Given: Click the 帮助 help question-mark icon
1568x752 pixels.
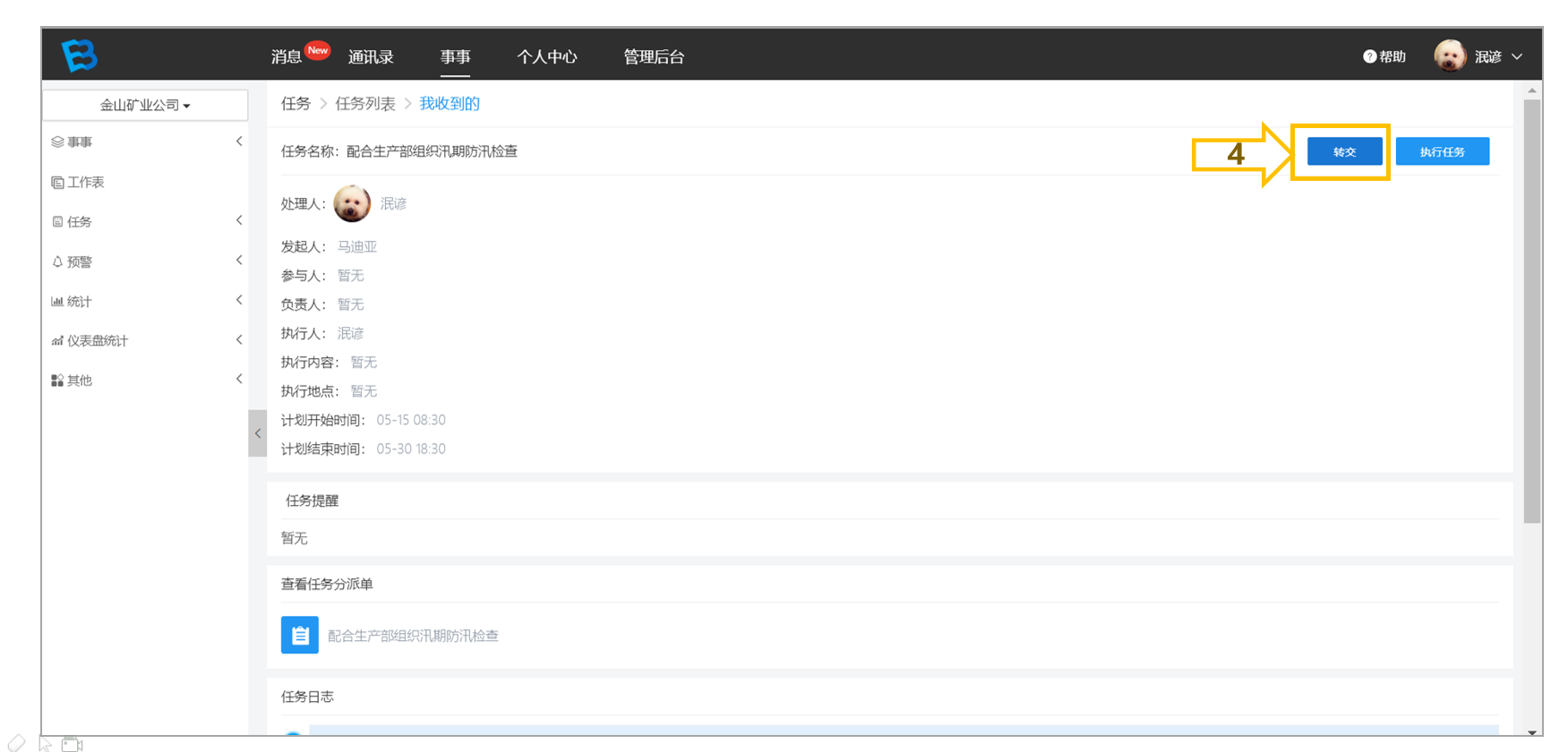Looking at the screenshot, I should point(1369,56).
